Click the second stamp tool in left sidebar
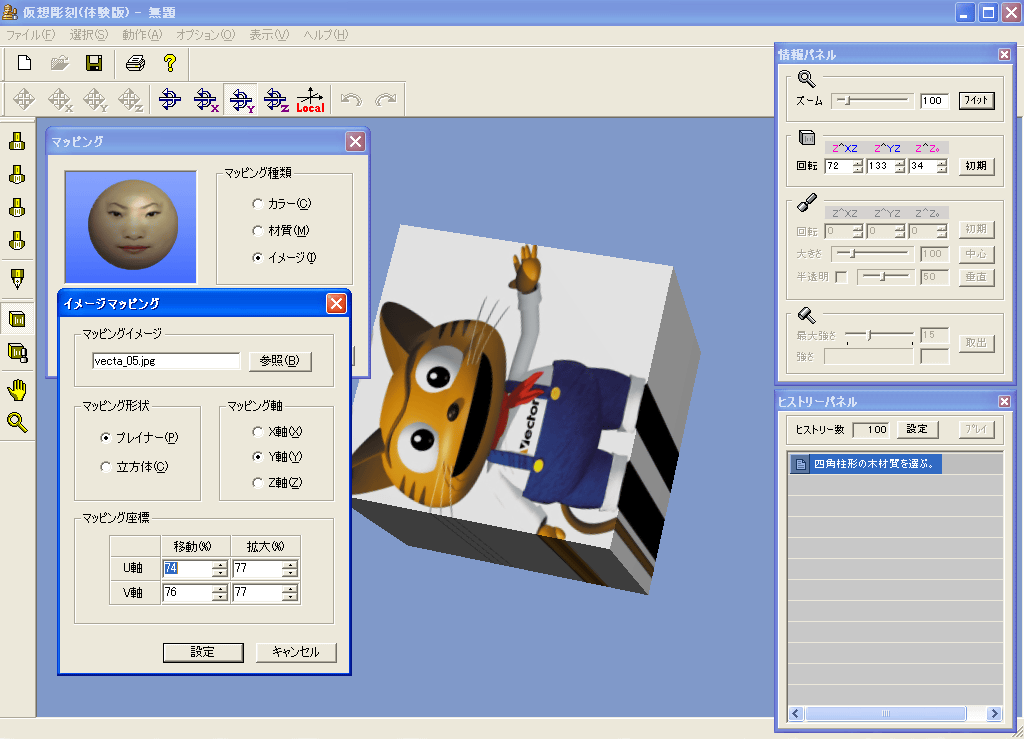The image size is (1024, 739). [17, 174]
